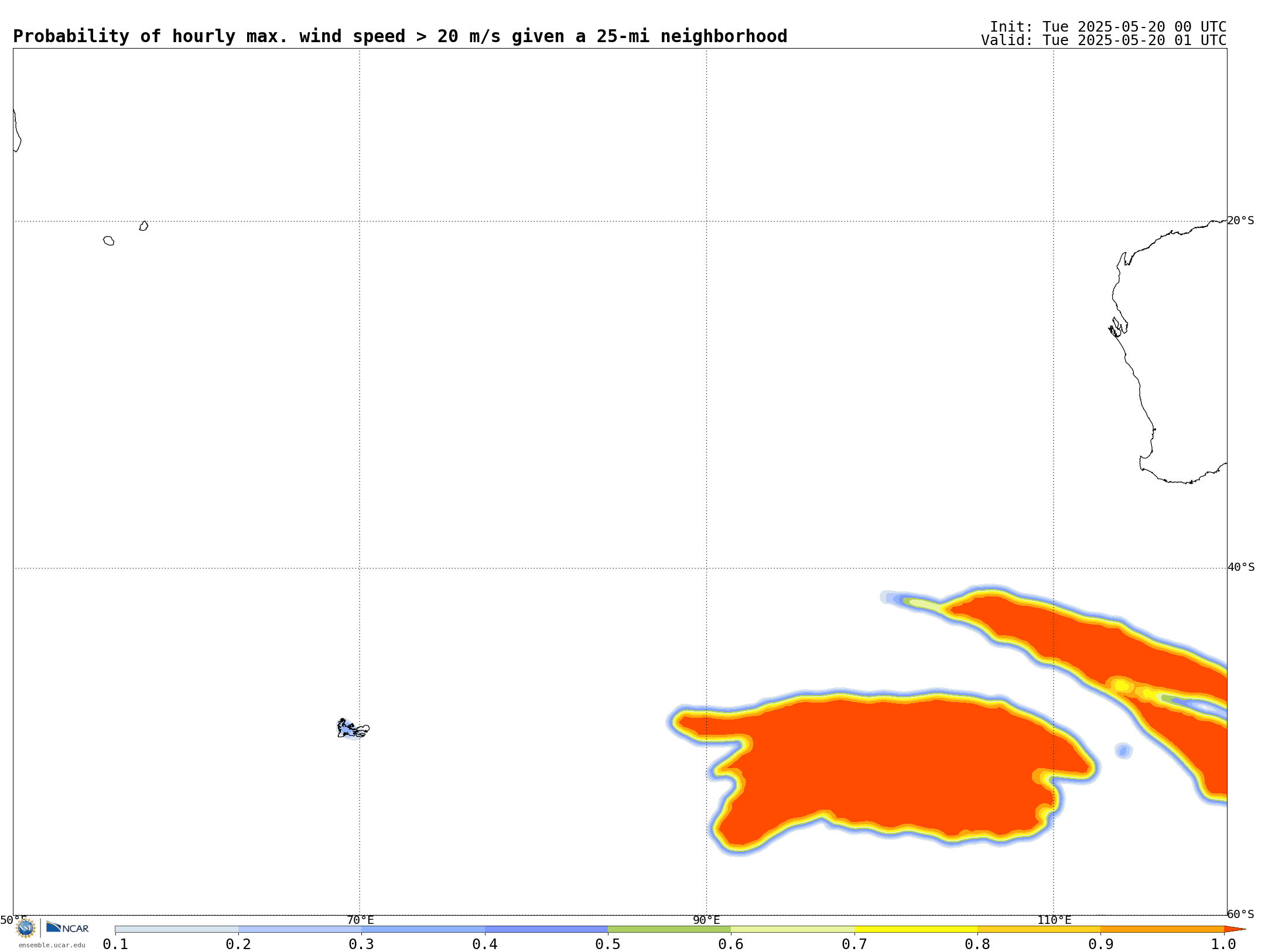
Task: Click the probability map title text
Action: (x=400, y=36)
